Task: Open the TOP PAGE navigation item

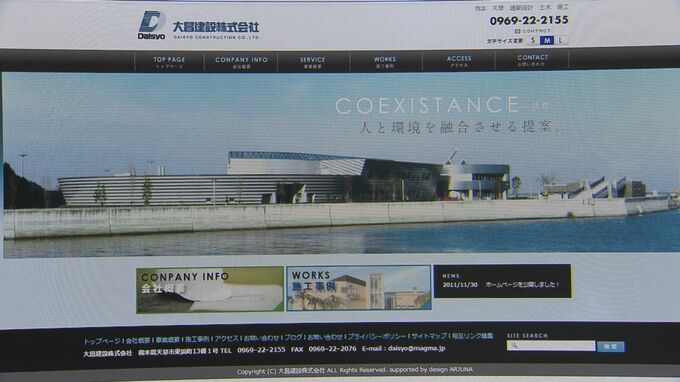Action: pos(169,62)
